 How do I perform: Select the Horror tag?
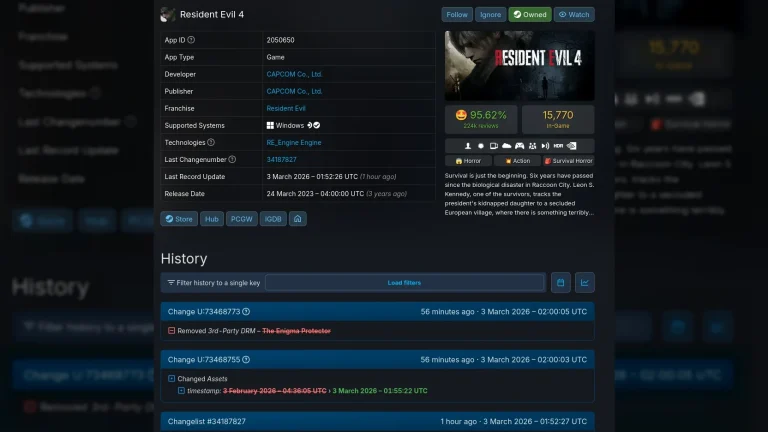[468, 161]
